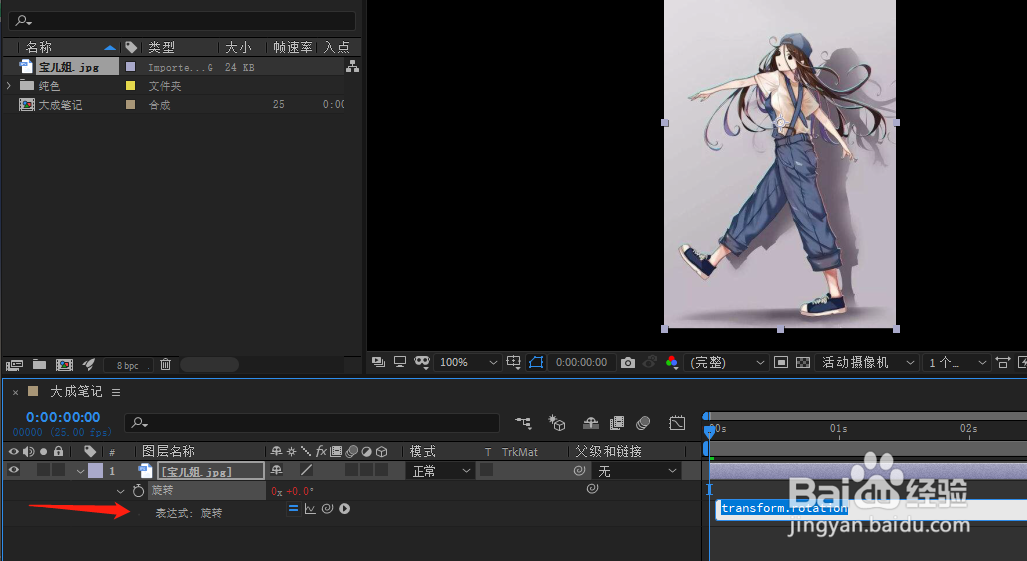This screenshot has width=1027, height=561.
Task: Click primary viewer monitor icon
Action: click(x=400, y=362)
